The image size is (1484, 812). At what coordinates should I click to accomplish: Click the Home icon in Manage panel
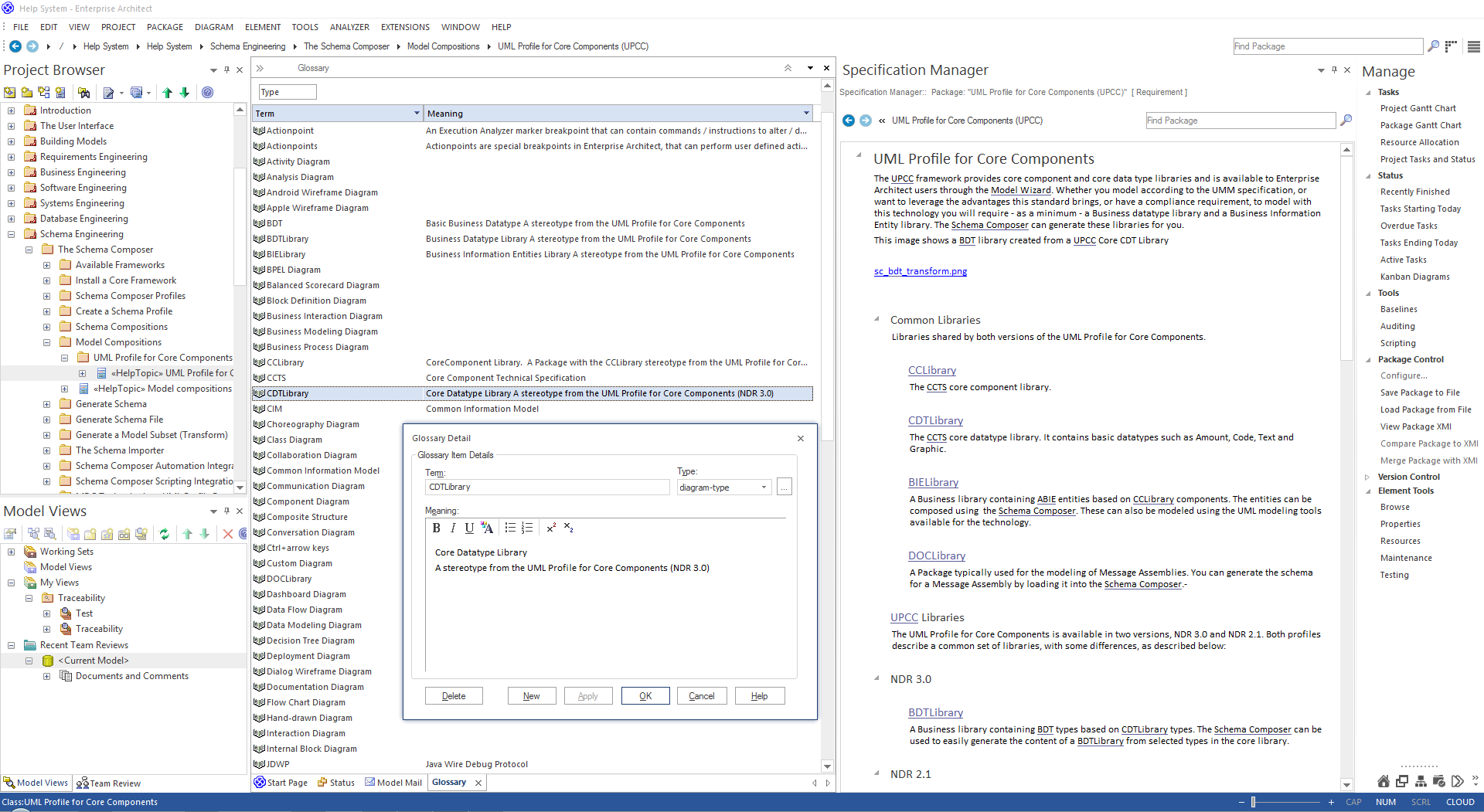1384,781
